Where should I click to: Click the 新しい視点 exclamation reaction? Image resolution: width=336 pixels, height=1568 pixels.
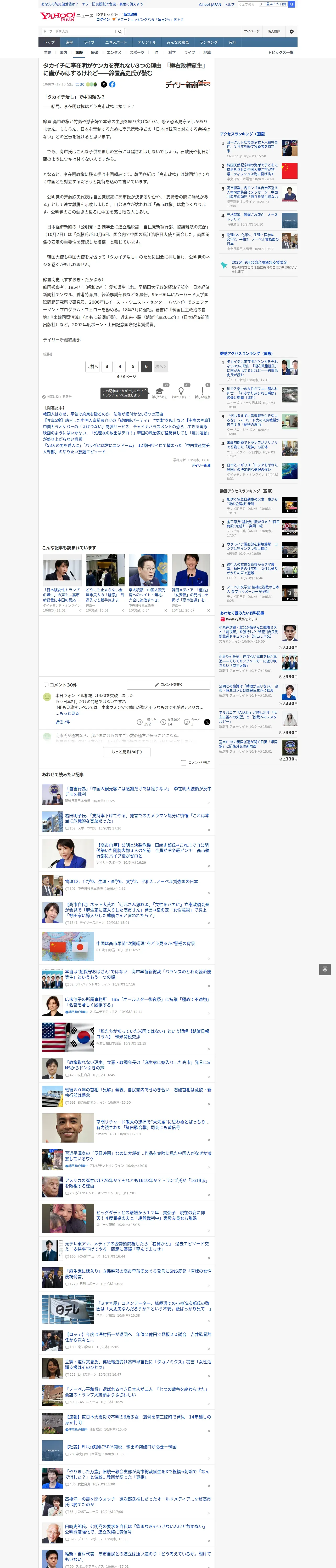tap(203, 391)
